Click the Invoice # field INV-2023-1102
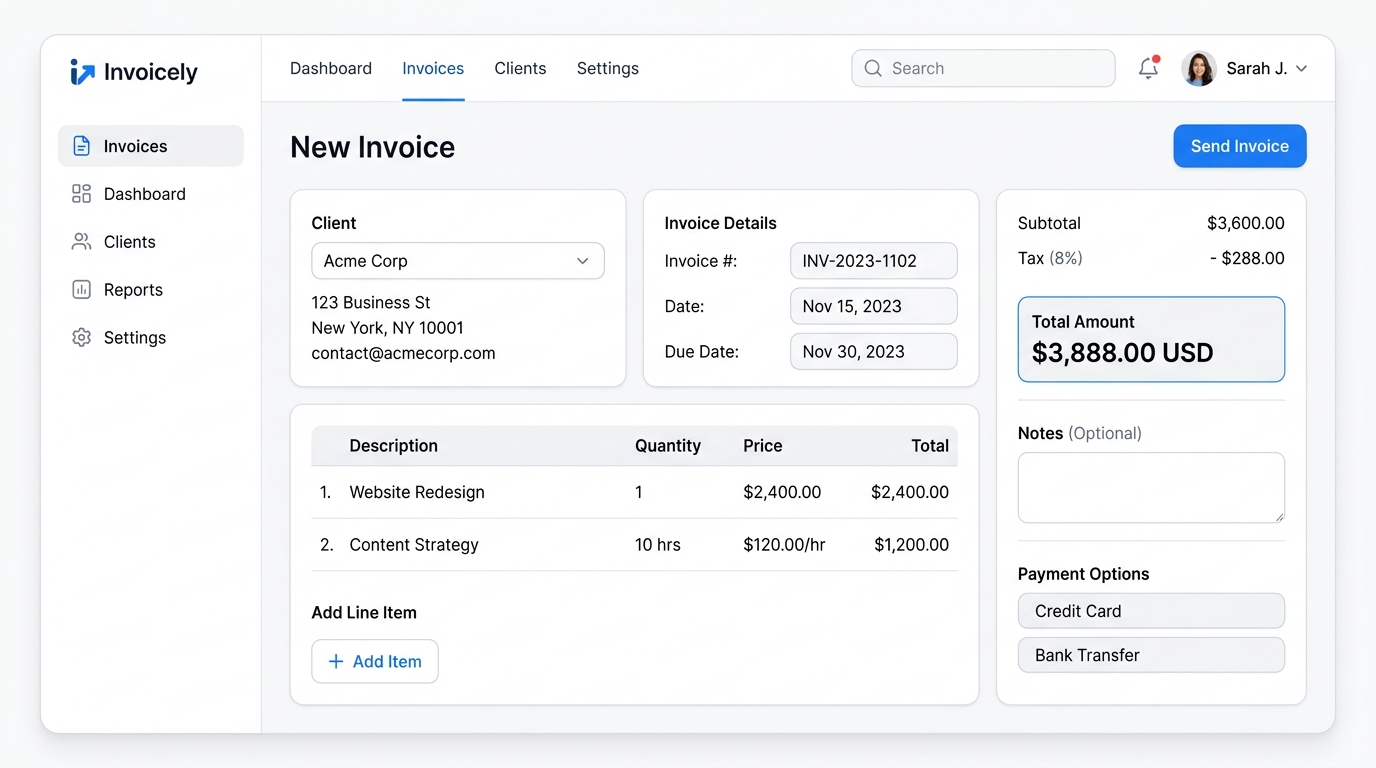 coord(873,261)
